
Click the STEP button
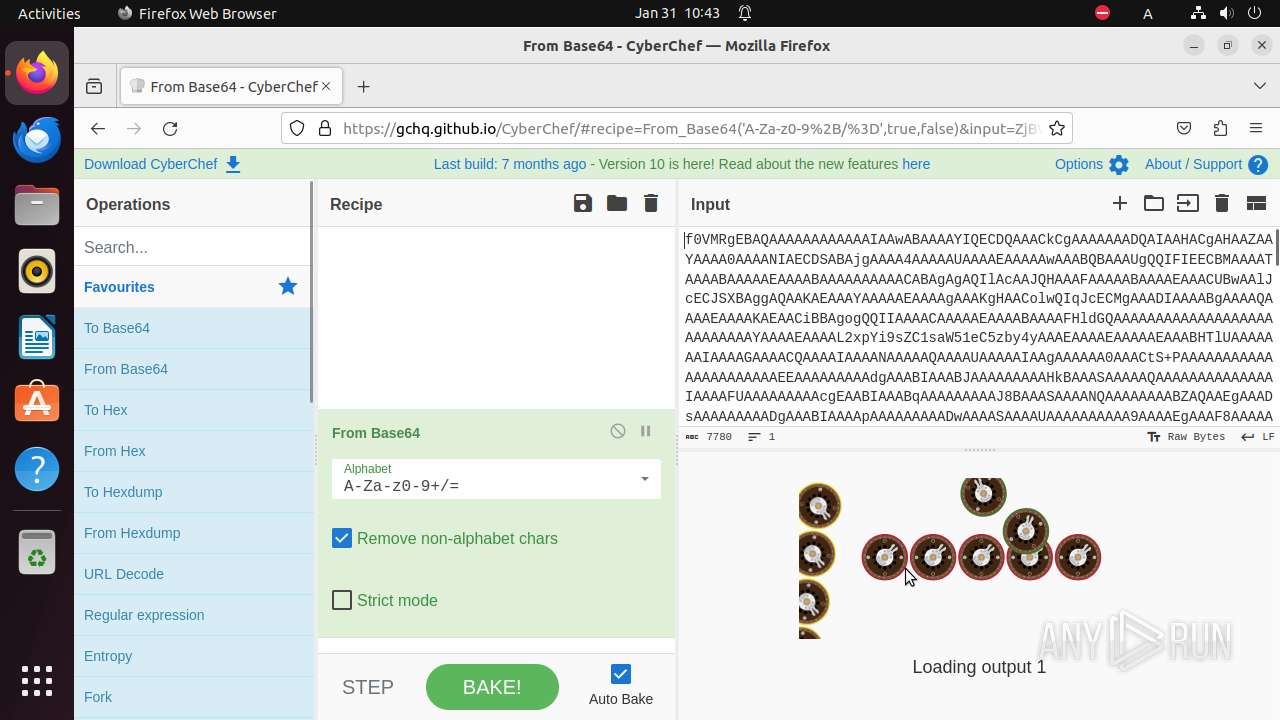[368, 687]
